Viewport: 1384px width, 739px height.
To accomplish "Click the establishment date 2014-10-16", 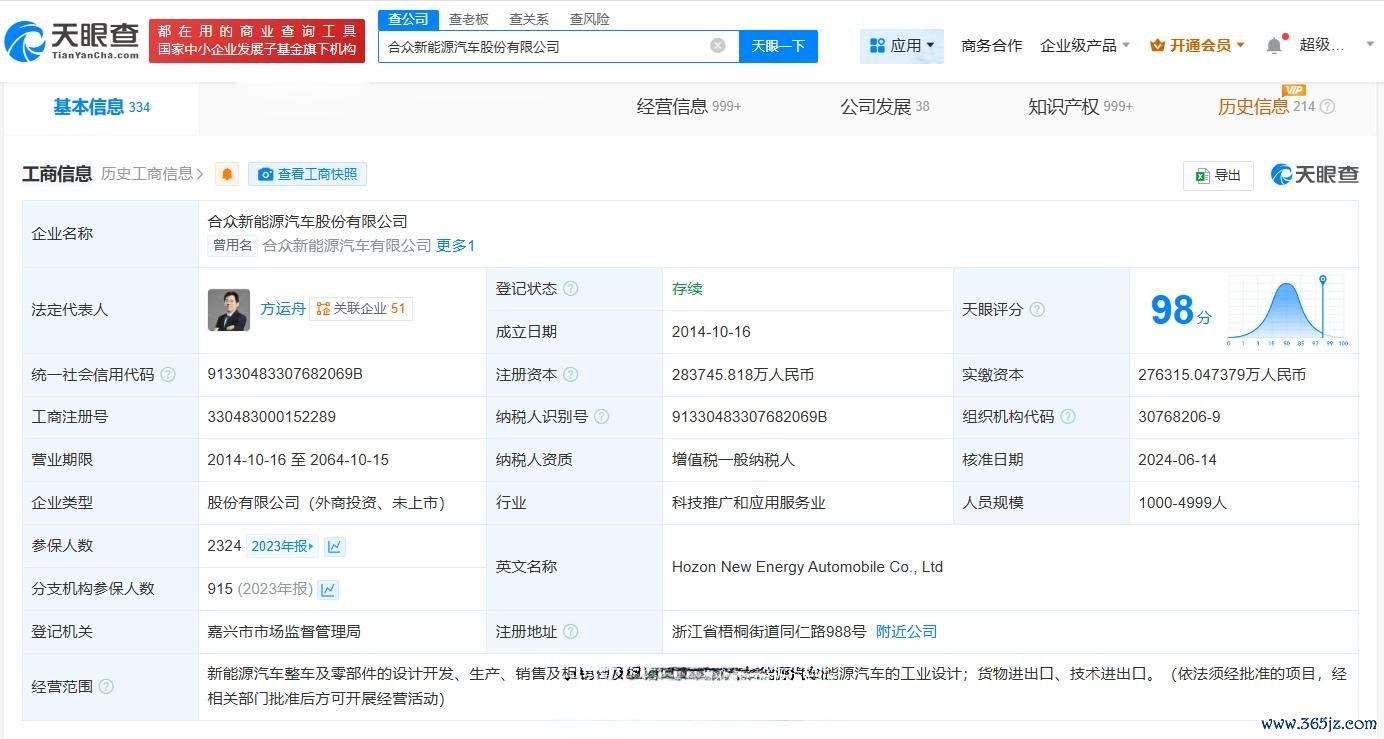I will click(711, 332).
